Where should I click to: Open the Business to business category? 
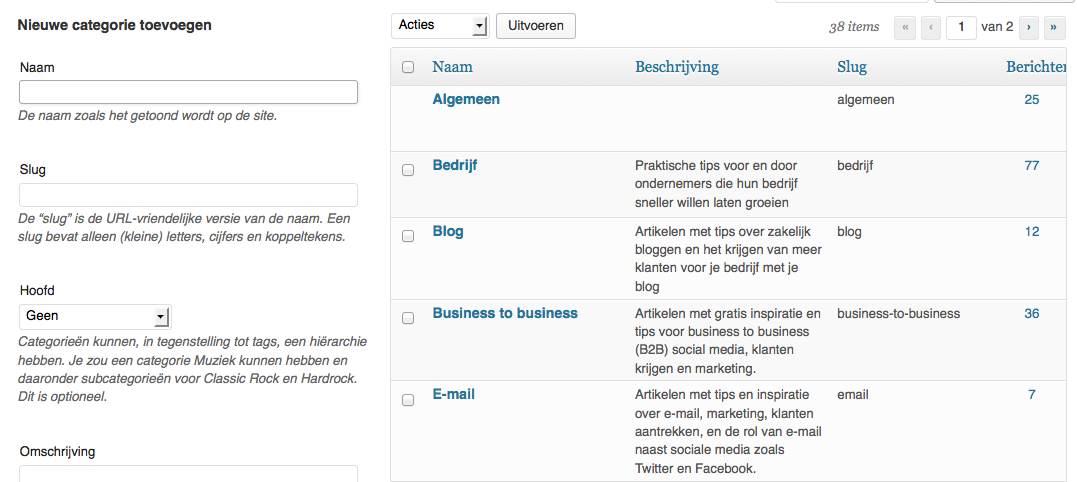(505, 313)
